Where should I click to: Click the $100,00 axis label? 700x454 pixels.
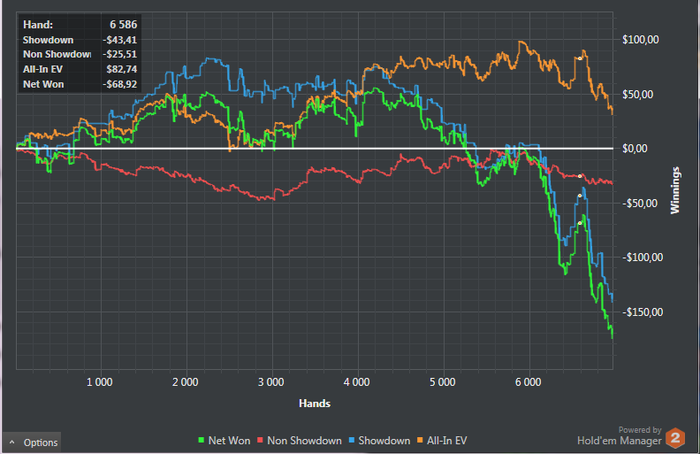pyautogui.click(x=641, y=40)
